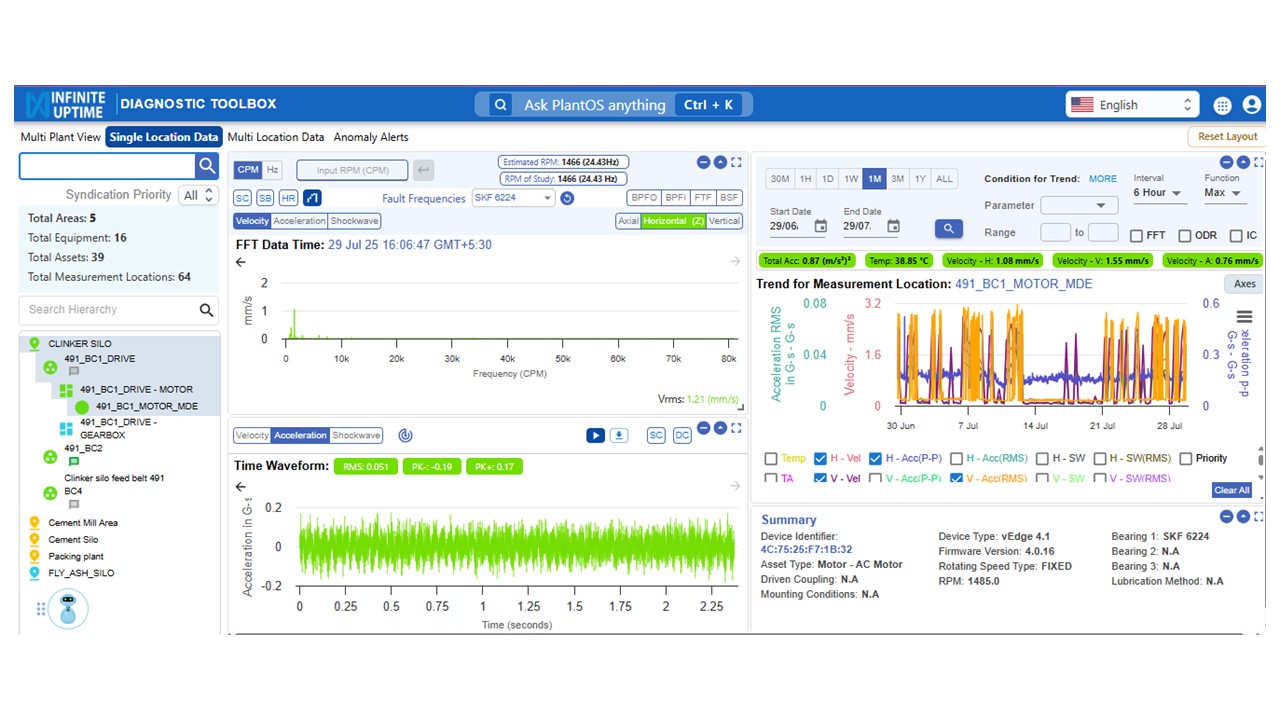Open the Start Date calendar picker

coord(820,227)
